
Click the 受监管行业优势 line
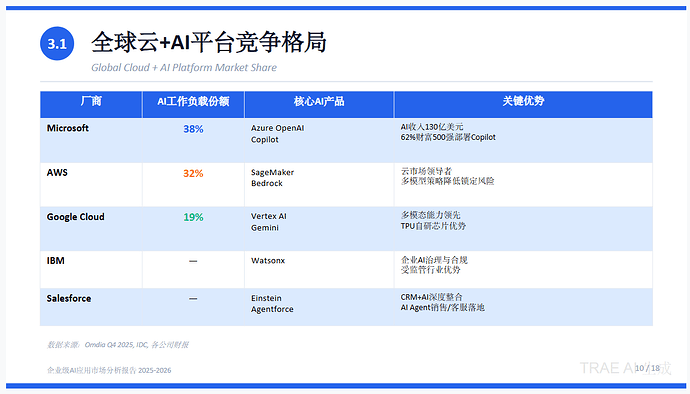point(430,270)
